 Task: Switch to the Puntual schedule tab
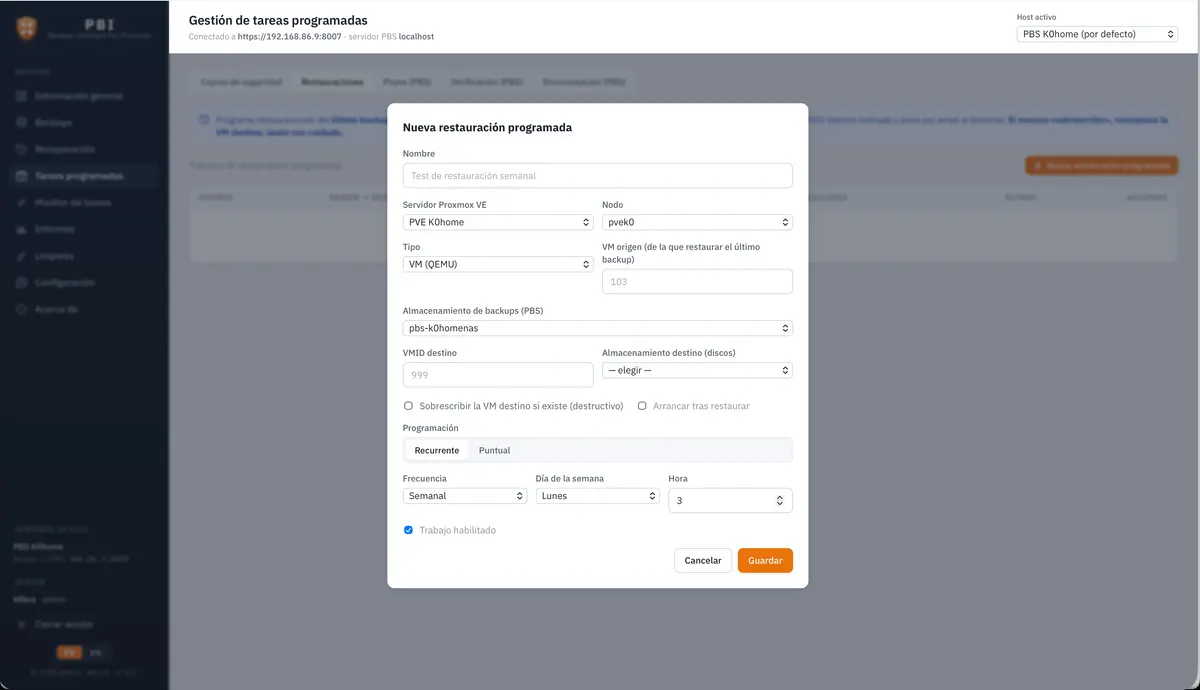tap(495, 450)
